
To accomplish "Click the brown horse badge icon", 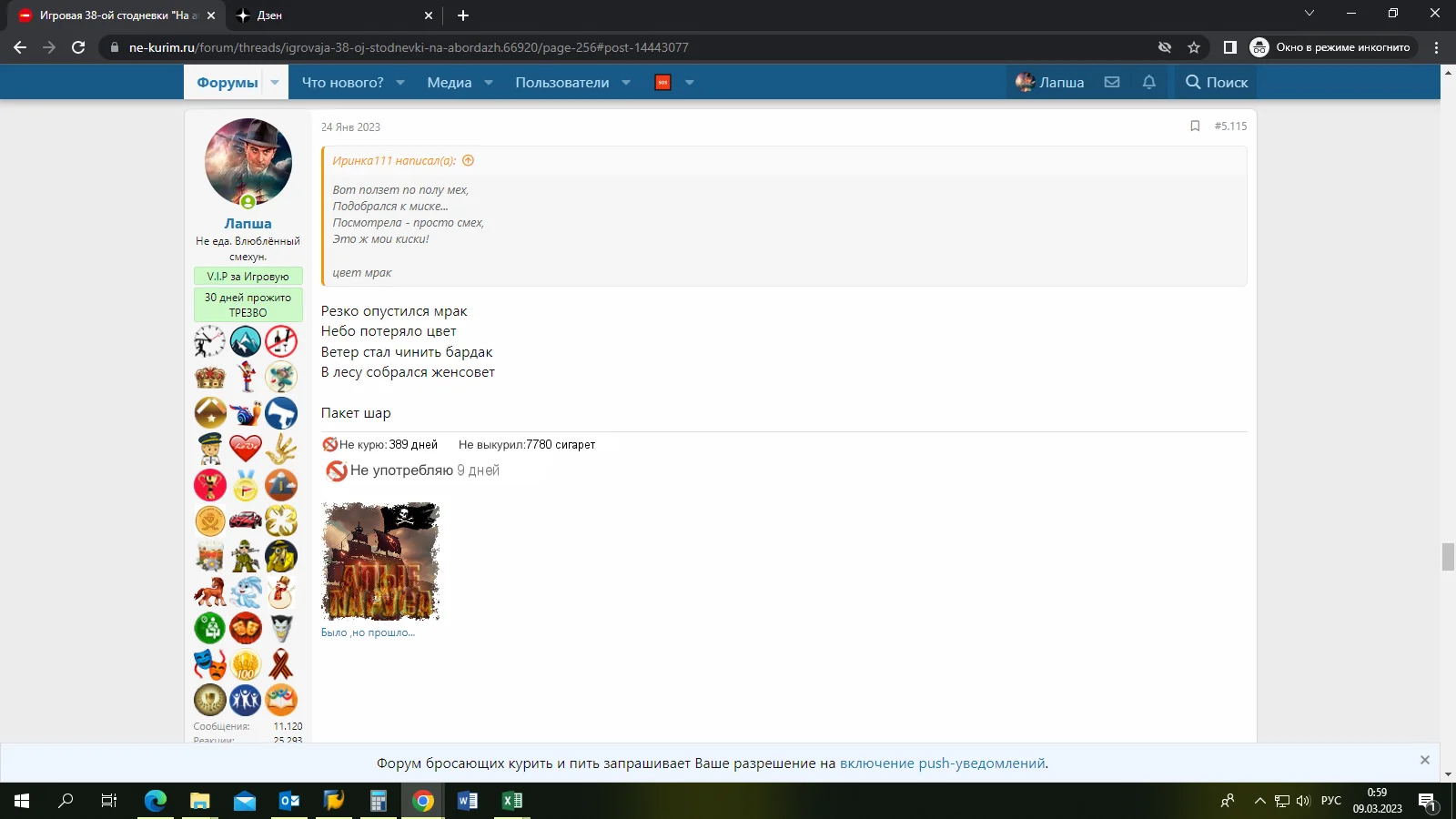I will (x=209, y=592).
